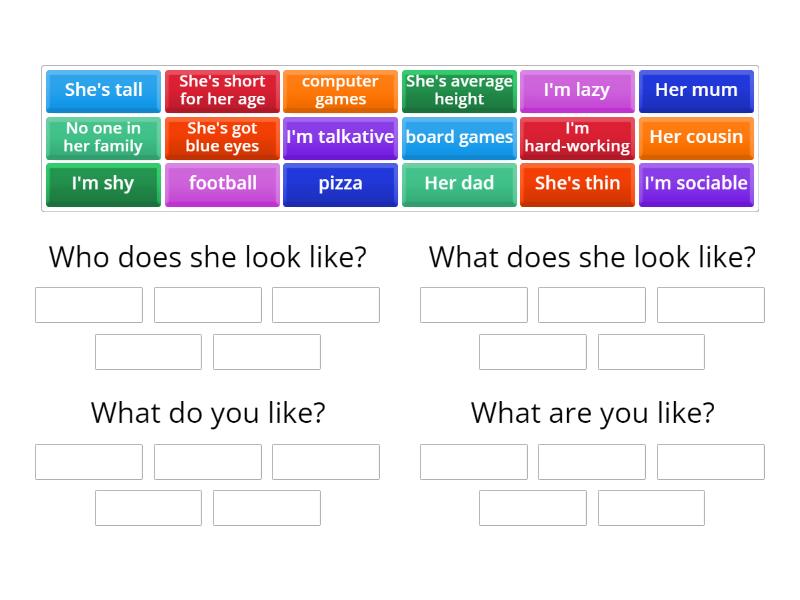Click the "football" tile
Image resolution: width=800 pixels, height=600 pixels.
click(222, 184)
